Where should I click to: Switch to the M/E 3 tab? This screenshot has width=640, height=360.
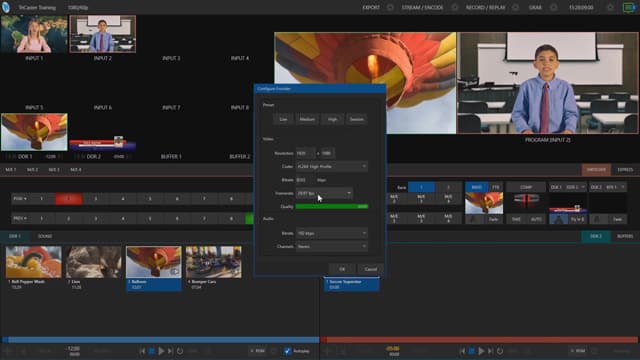pyautogui.click(x=54, y=170)
